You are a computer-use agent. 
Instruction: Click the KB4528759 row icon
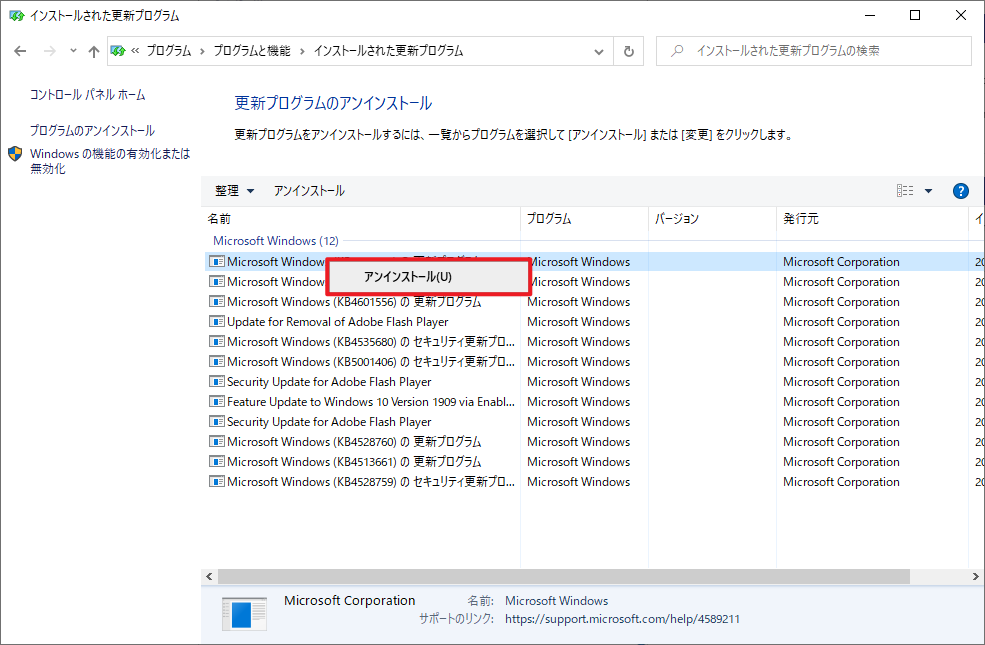tap(217, 482)
